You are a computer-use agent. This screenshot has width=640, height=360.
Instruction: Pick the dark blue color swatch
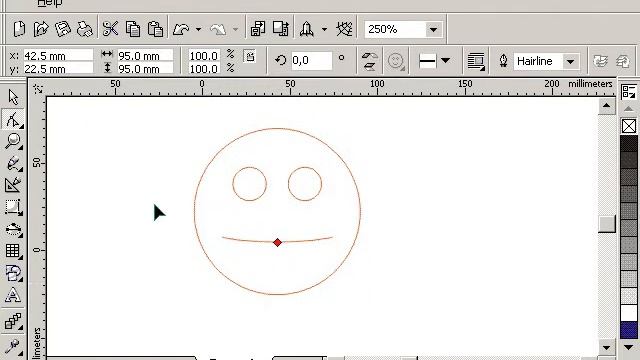point(629,330)
